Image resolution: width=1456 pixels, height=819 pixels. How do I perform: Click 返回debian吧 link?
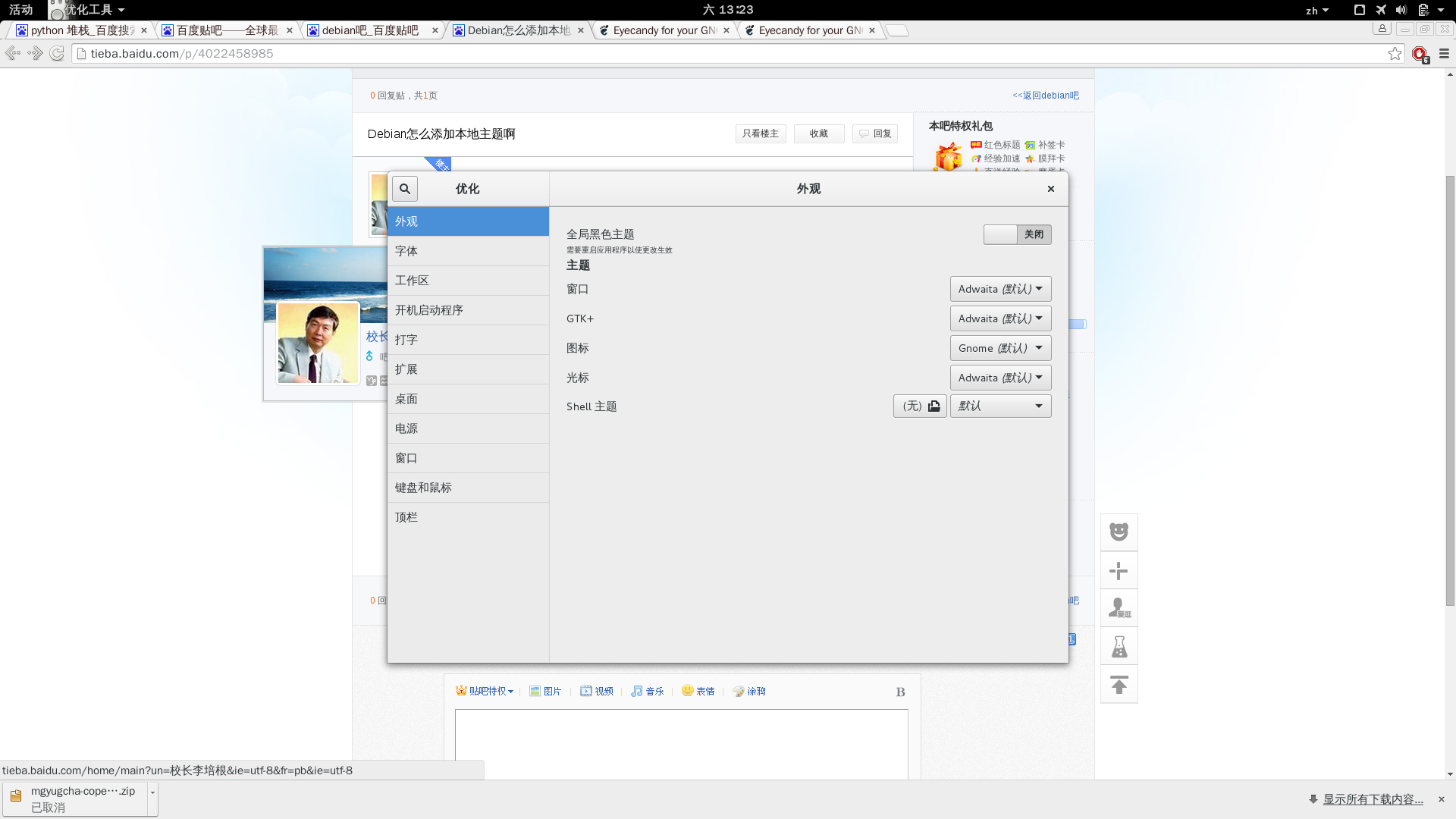tap(1045, 96)
